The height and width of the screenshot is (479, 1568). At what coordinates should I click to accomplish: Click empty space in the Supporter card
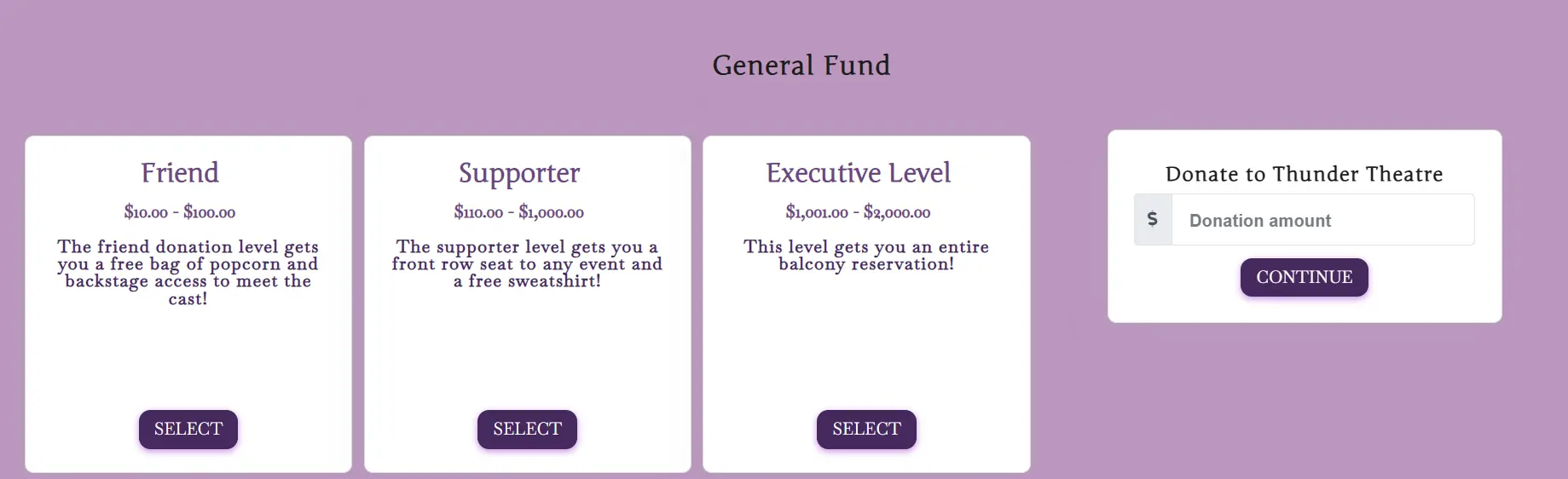(x=527, y=349)
